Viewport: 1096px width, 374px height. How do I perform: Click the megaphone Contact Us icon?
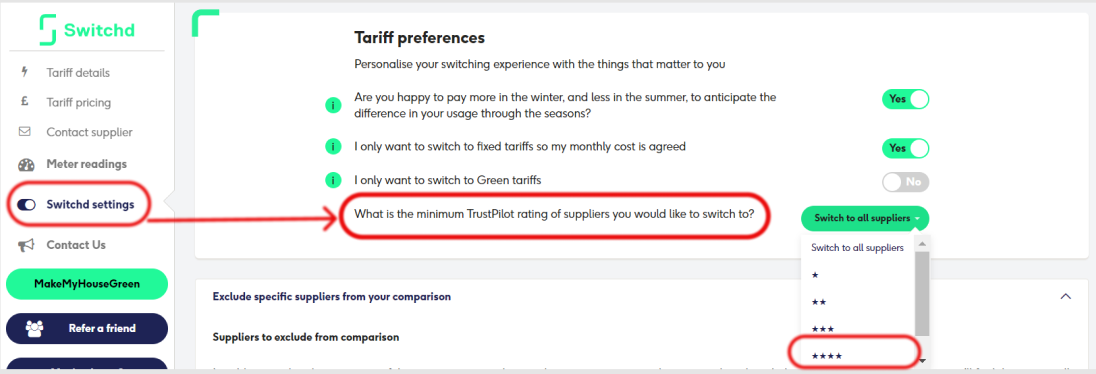click(x=26, y=245)
